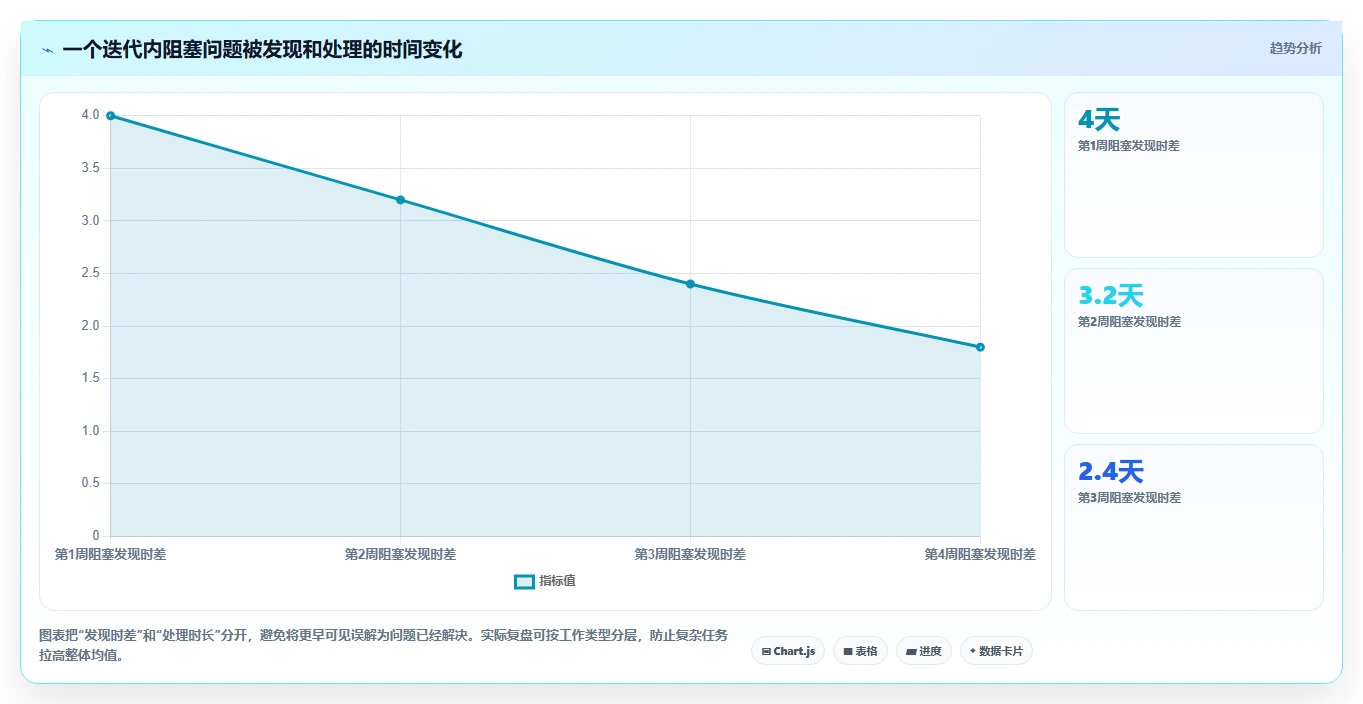
Task: Click x-axis label 第2周阻塞发现时差
Action: point(400,554)
